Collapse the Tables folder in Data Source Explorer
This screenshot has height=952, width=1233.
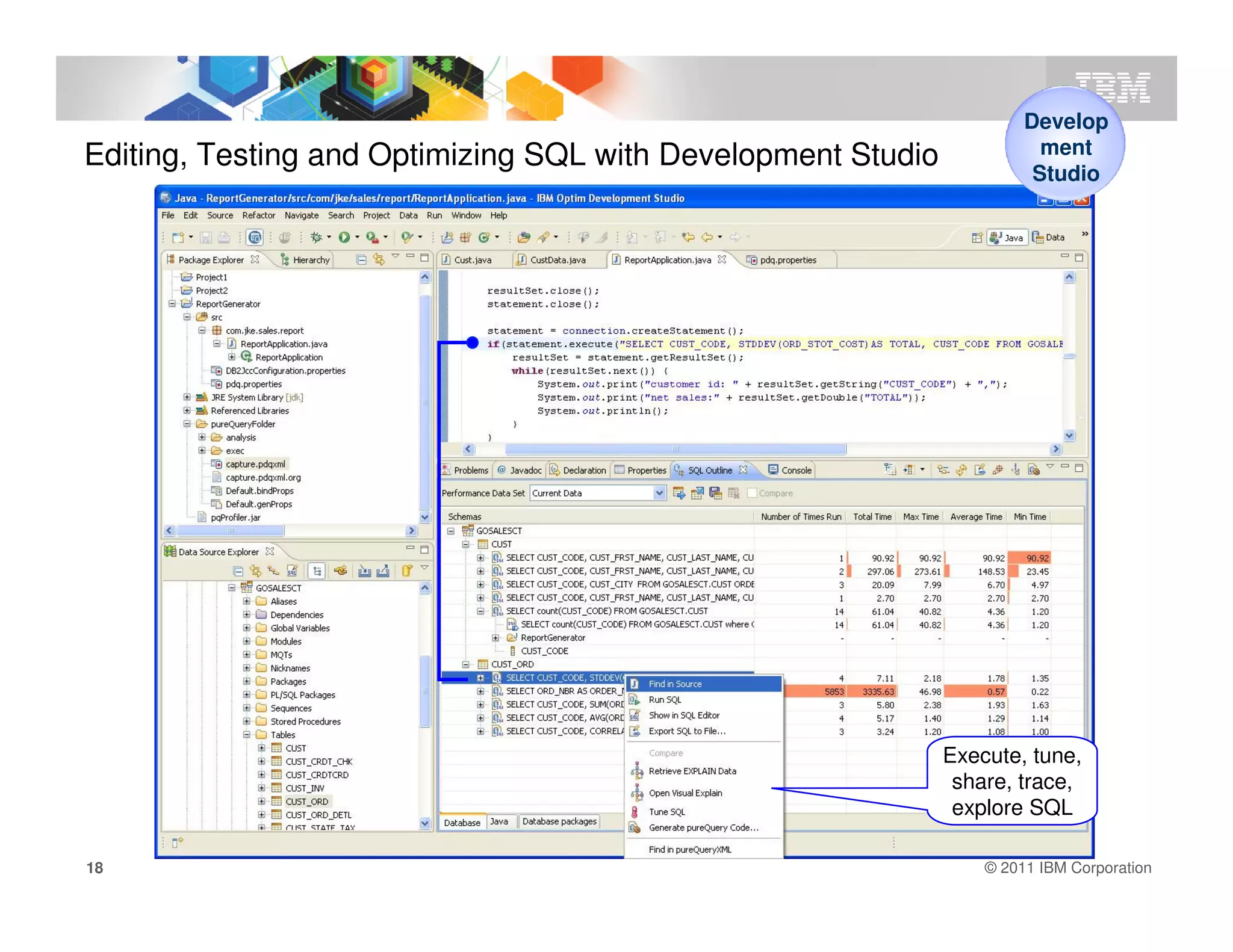247,735
